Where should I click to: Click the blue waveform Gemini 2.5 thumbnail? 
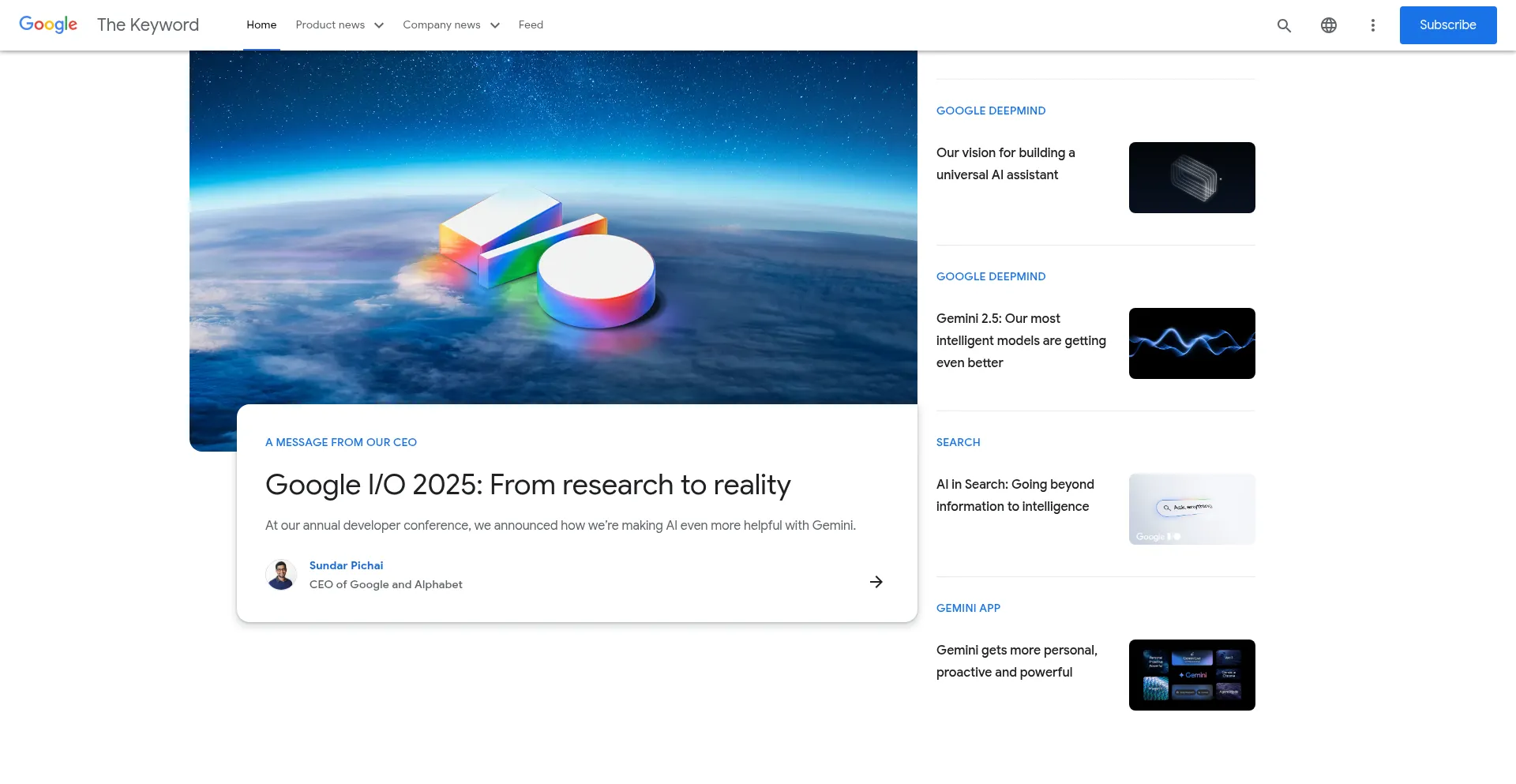point(1192,343)
